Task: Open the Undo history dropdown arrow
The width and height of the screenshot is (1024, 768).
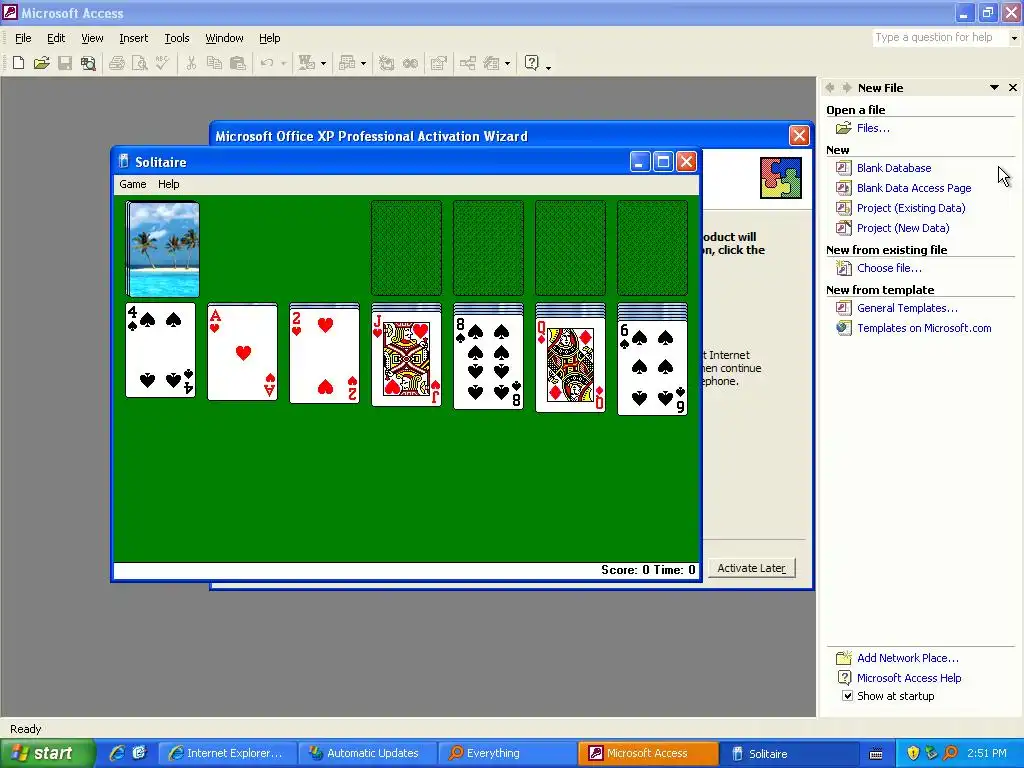Action: 283,63
